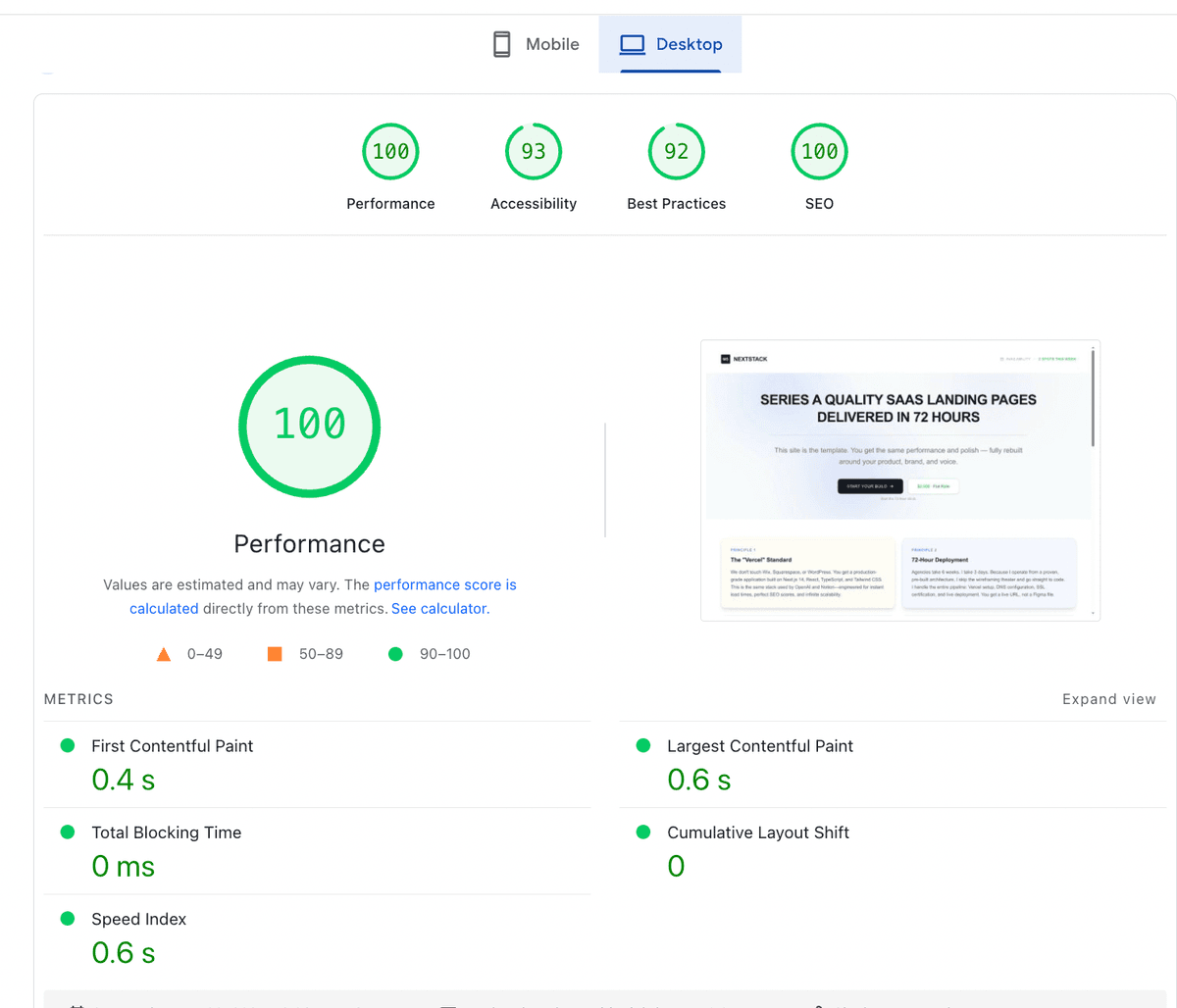Click Expand view above the metrics list
1177x1008 pixels.
tap(1109, 698)
